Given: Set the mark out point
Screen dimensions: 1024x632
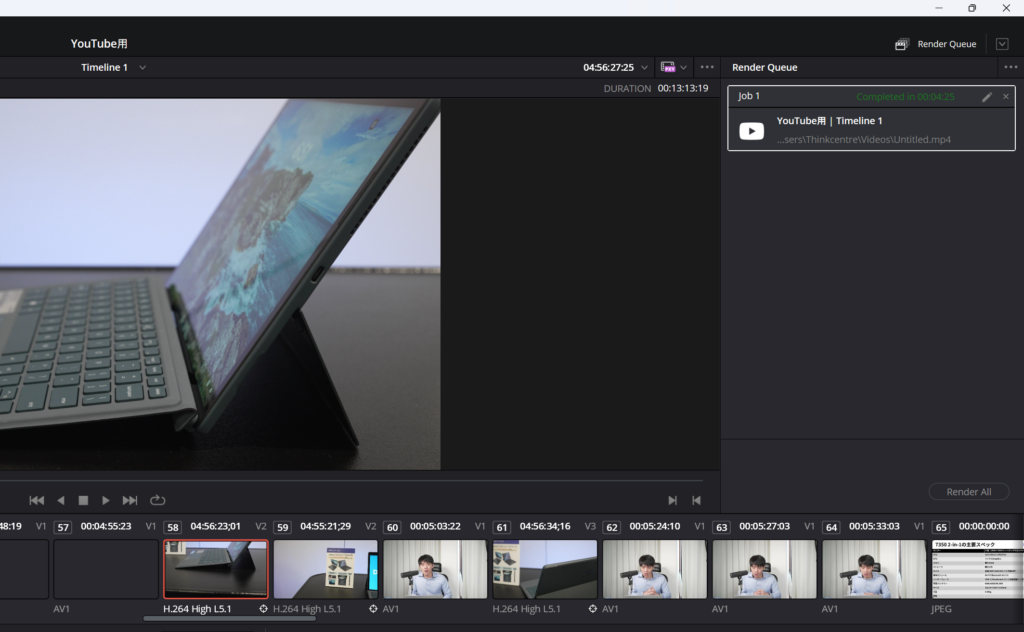Looking at the screenshot, I should [x=696, y=500].
